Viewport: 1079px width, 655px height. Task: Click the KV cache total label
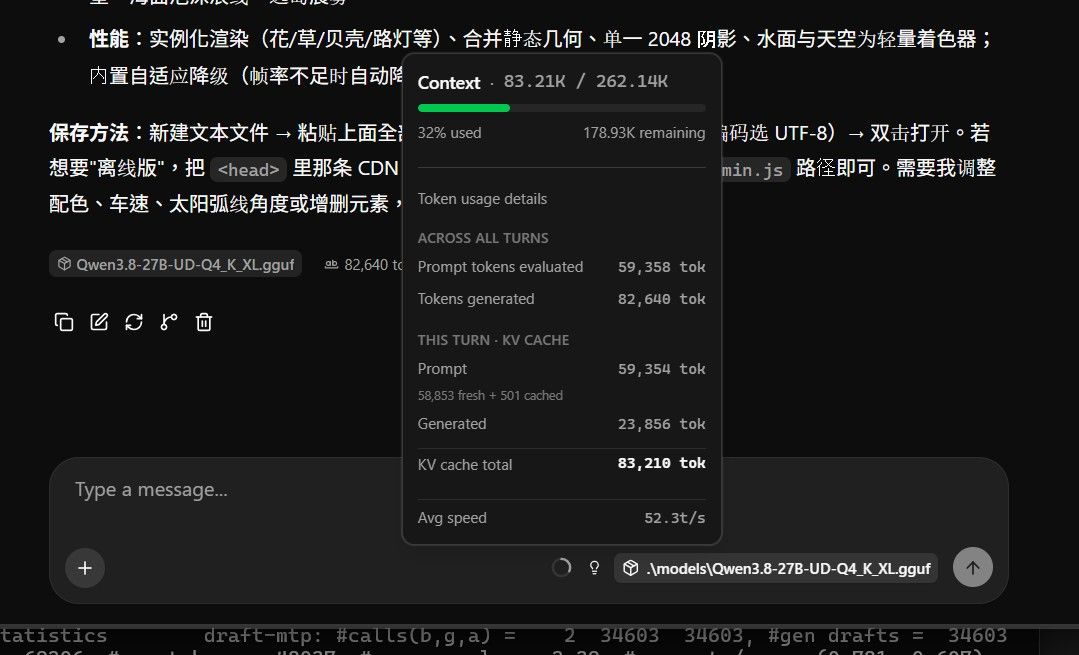(x=465, y=465)
